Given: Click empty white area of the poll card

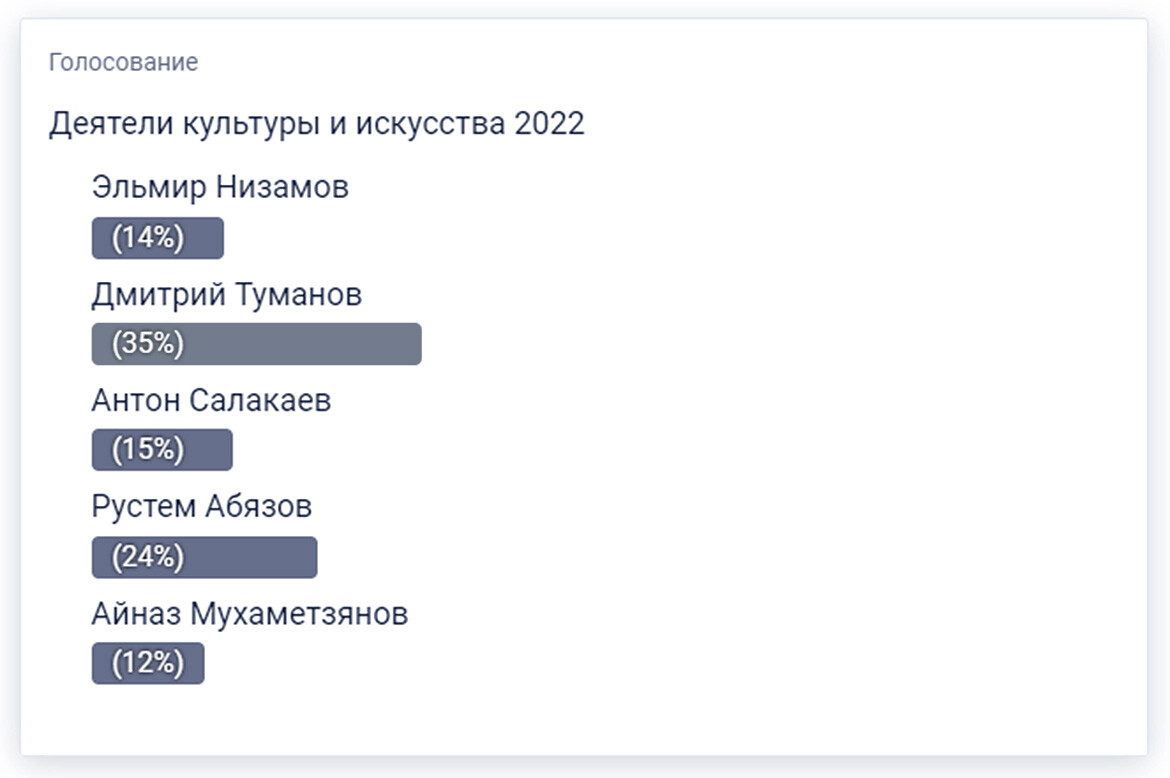Looking at the screenshot, I should pos(800,450).
